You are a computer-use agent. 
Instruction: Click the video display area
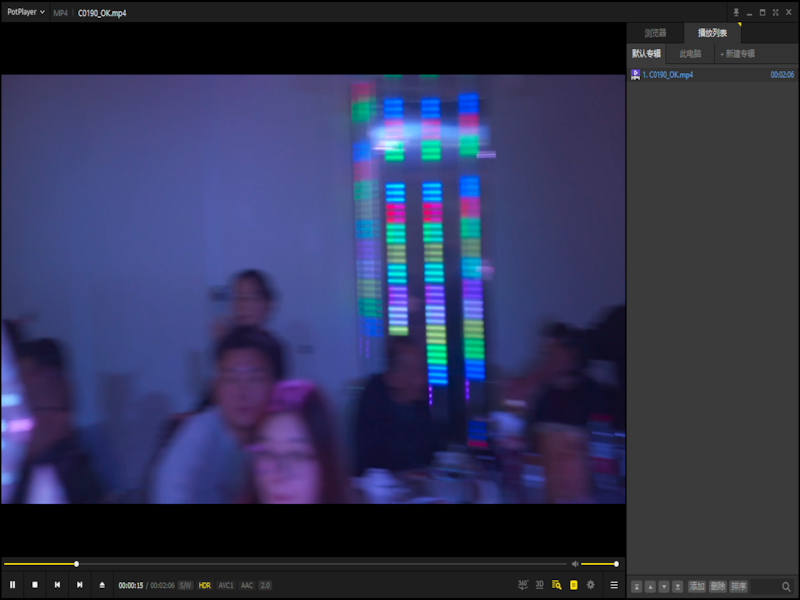pyautogui.click(x=313, y=289)
